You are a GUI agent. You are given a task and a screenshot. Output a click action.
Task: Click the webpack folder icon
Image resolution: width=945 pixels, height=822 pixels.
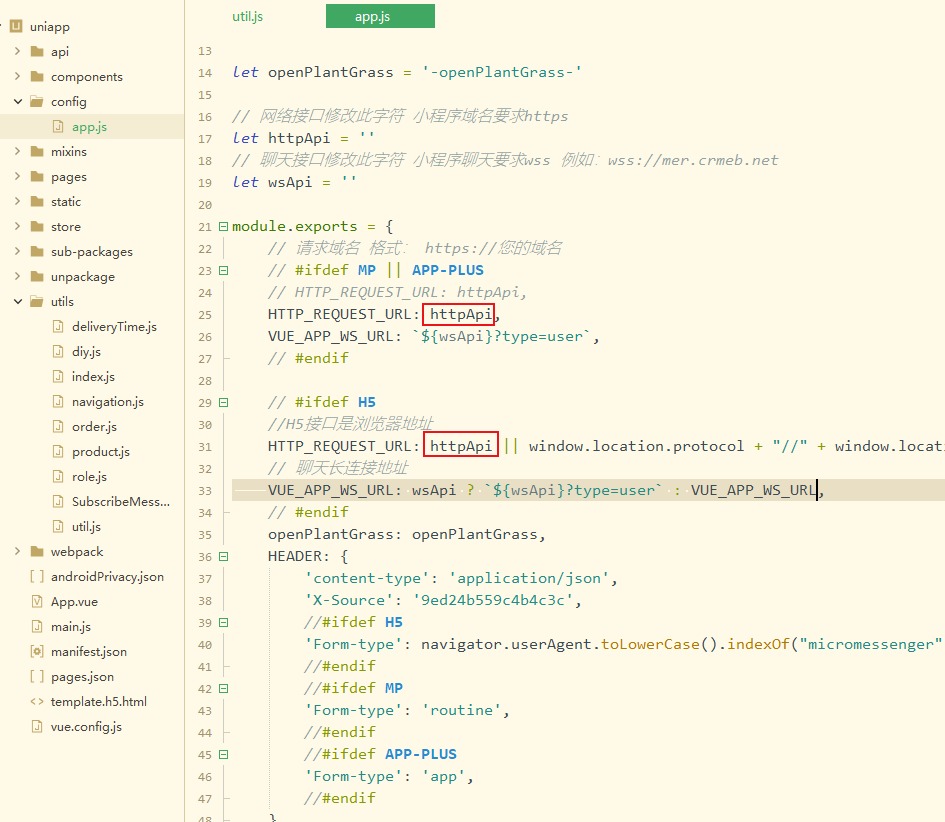(37, 552)
